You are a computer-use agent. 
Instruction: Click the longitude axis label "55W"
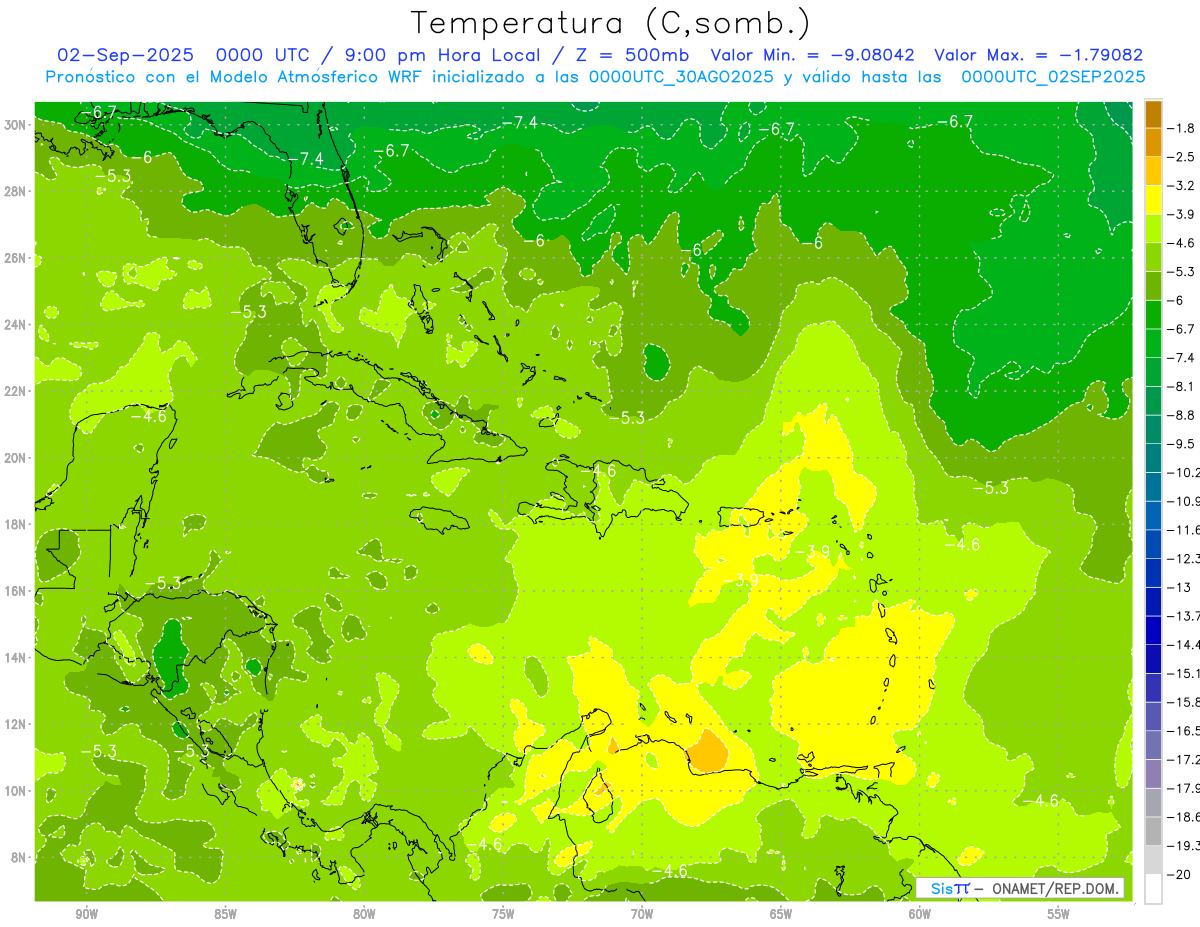click(1059, 914)
